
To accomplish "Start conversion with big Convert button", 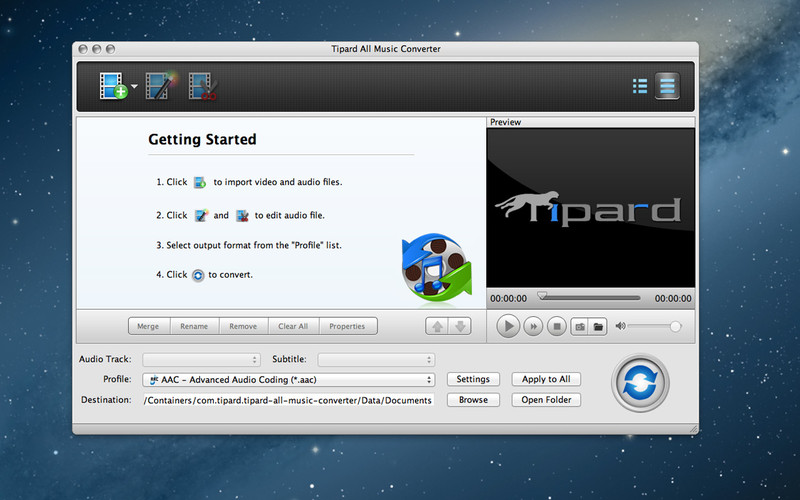I will [640, 383].
